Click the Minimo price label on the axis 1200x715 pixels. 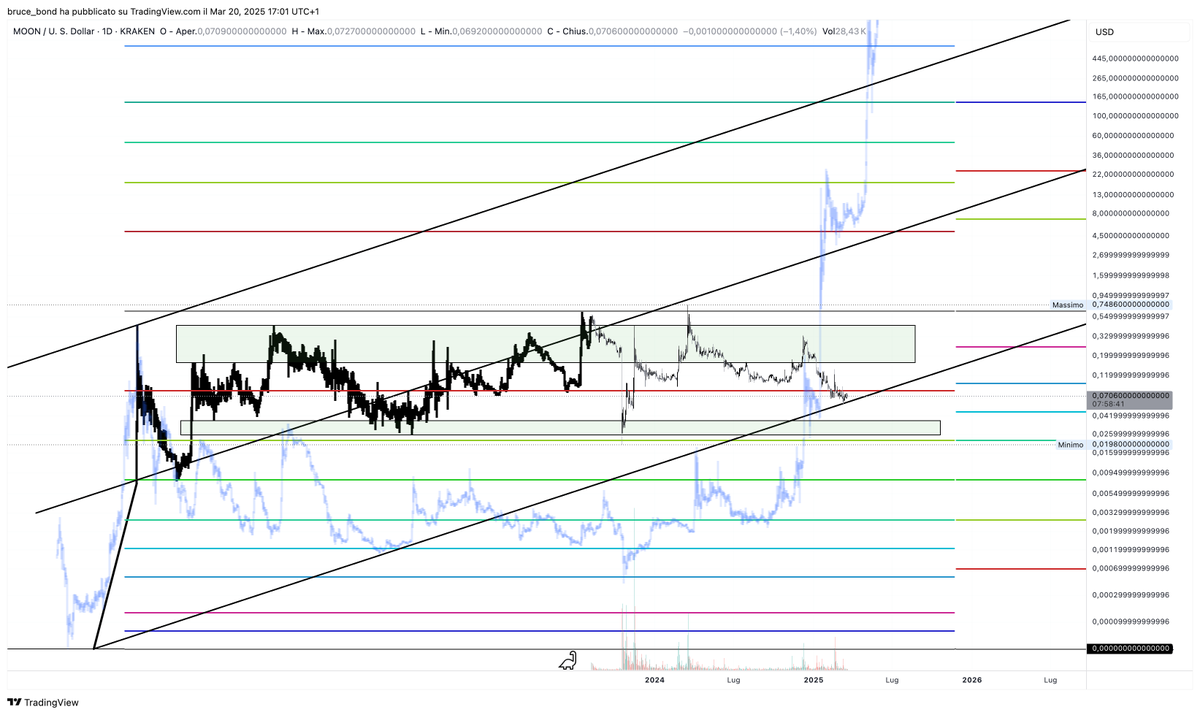[1070, 444]
